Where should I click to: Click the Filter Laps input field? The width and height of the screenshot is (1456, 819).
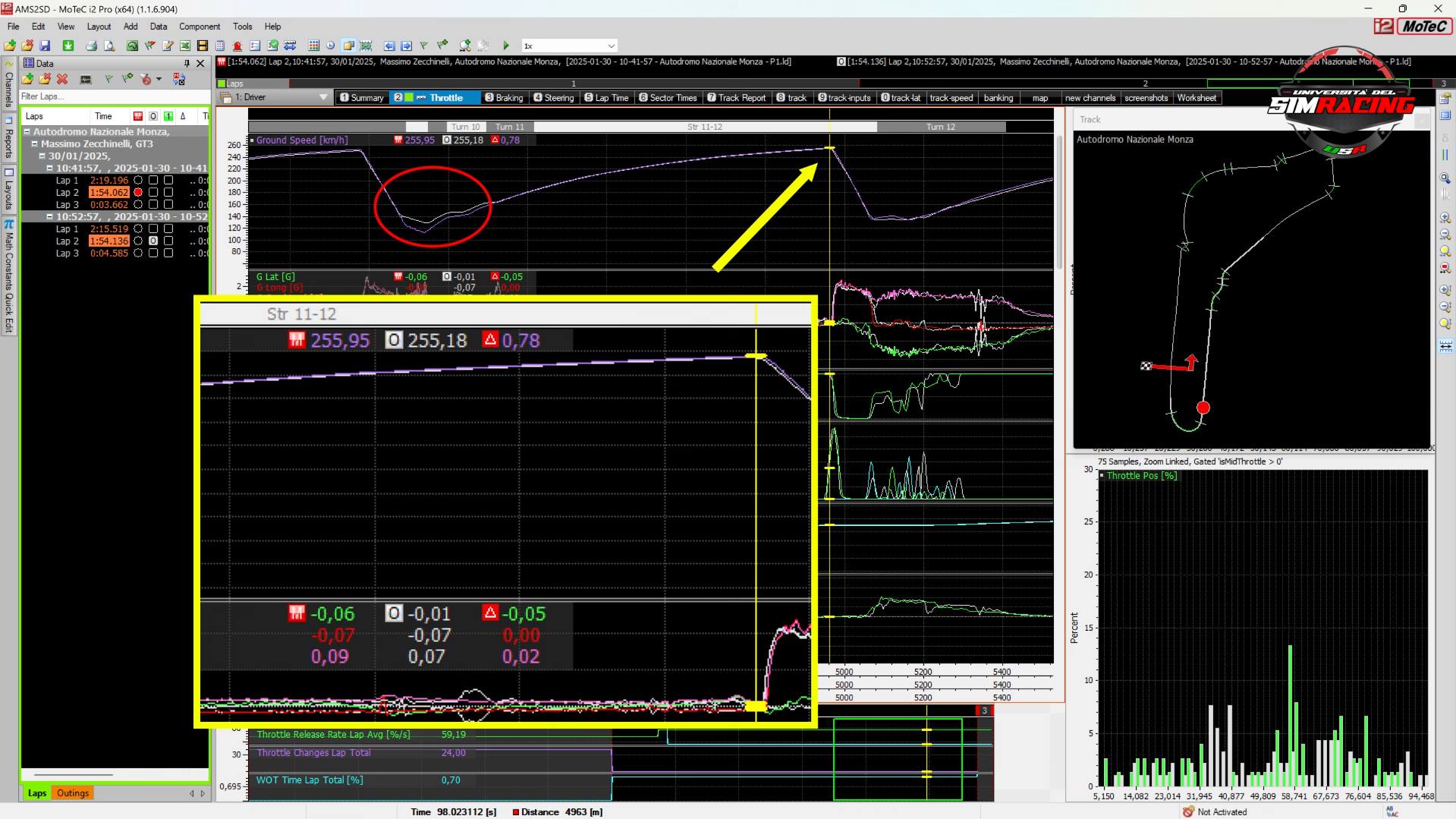(x=114, y=96)
